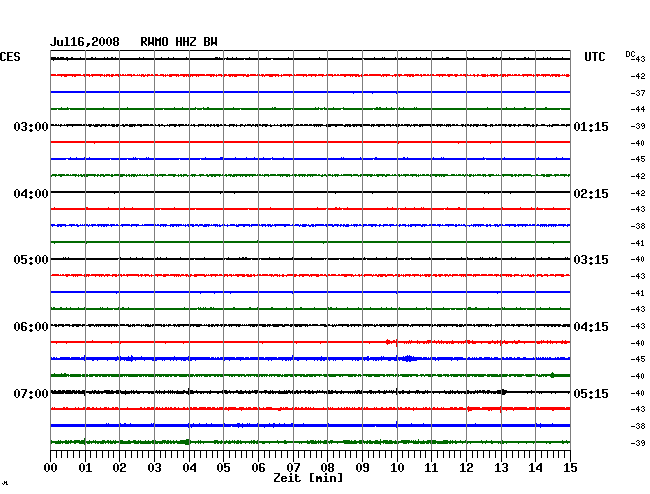Image resolution: width=650 pixels, height=494 pixels.
Task: Select minute tick label 00
Action: pos(51,468)
